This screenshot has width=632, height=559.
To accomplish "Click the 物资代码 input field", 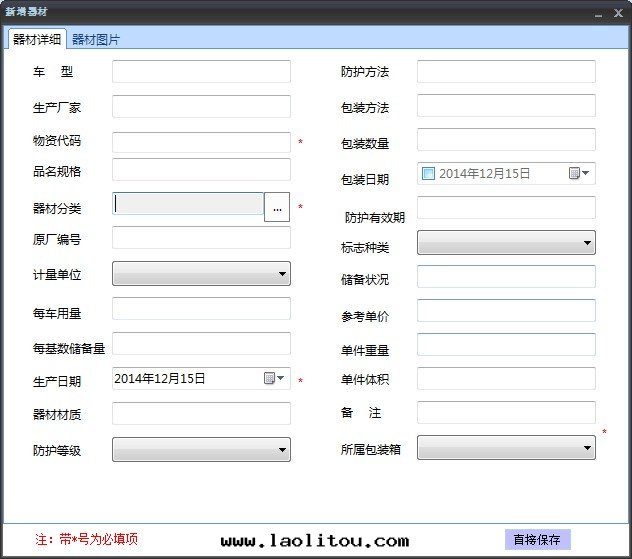I will [x=201, y=142].
